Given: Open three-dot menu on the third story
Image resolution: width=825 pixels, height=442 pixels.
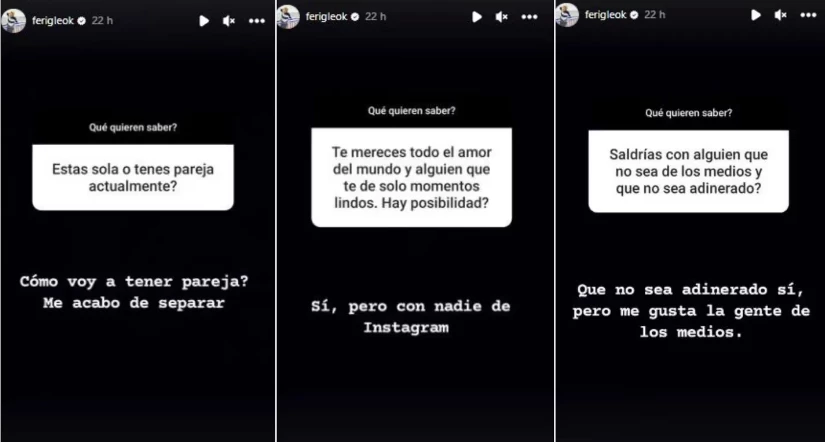Looking at the screenshot, I should 809,15.
